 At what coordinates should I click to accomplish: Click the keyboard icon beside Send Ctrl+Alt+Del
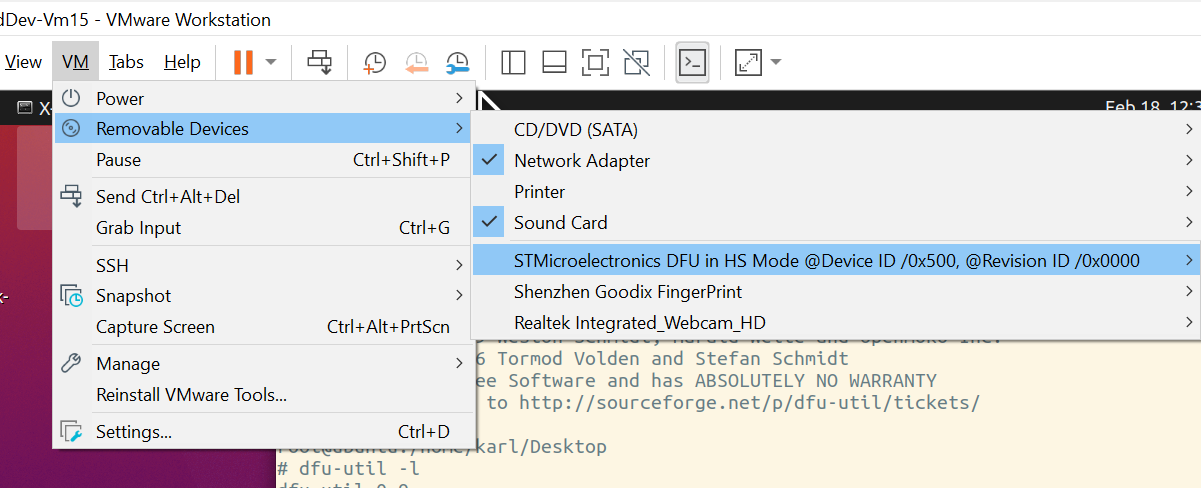click(71, 196)
